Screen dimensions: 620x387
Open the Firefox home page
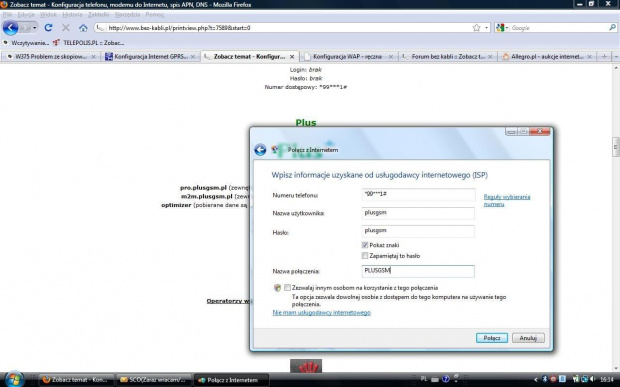(83, 28)
